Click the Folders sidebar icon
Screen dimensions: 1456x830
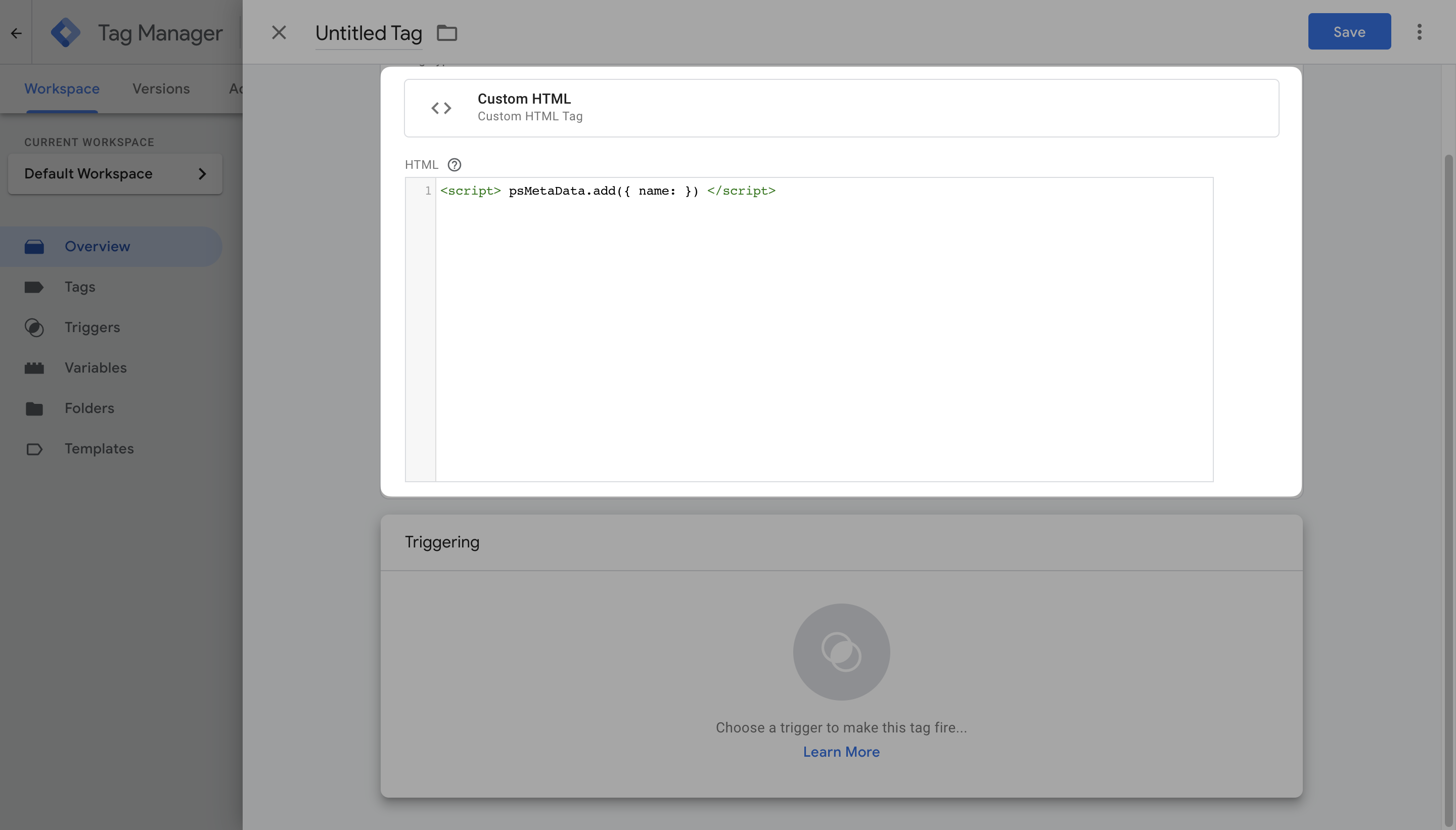pos(33,408)
